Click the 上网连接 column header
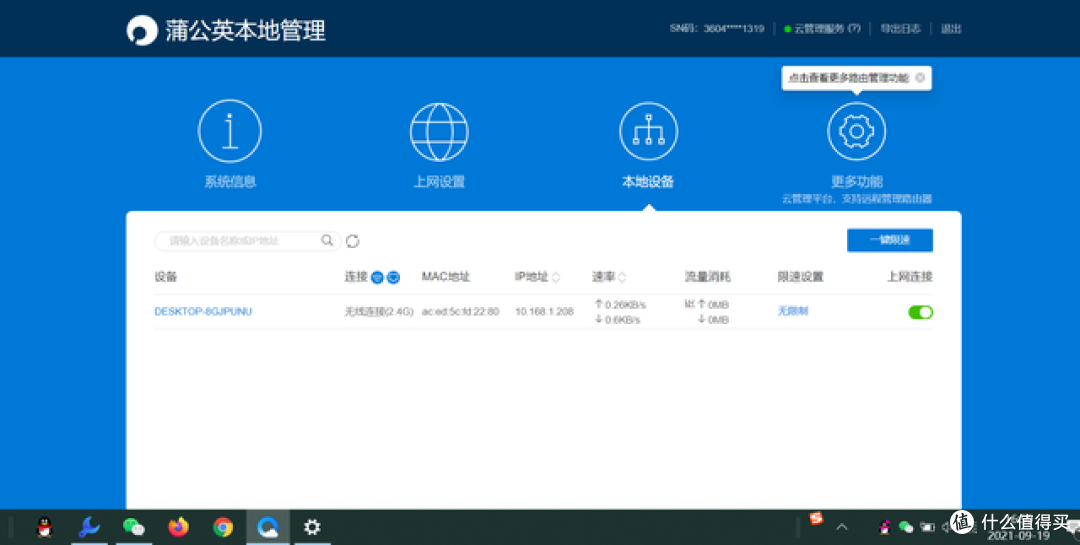This screenshot has width=1080, height=545. (x=910, y=277)
